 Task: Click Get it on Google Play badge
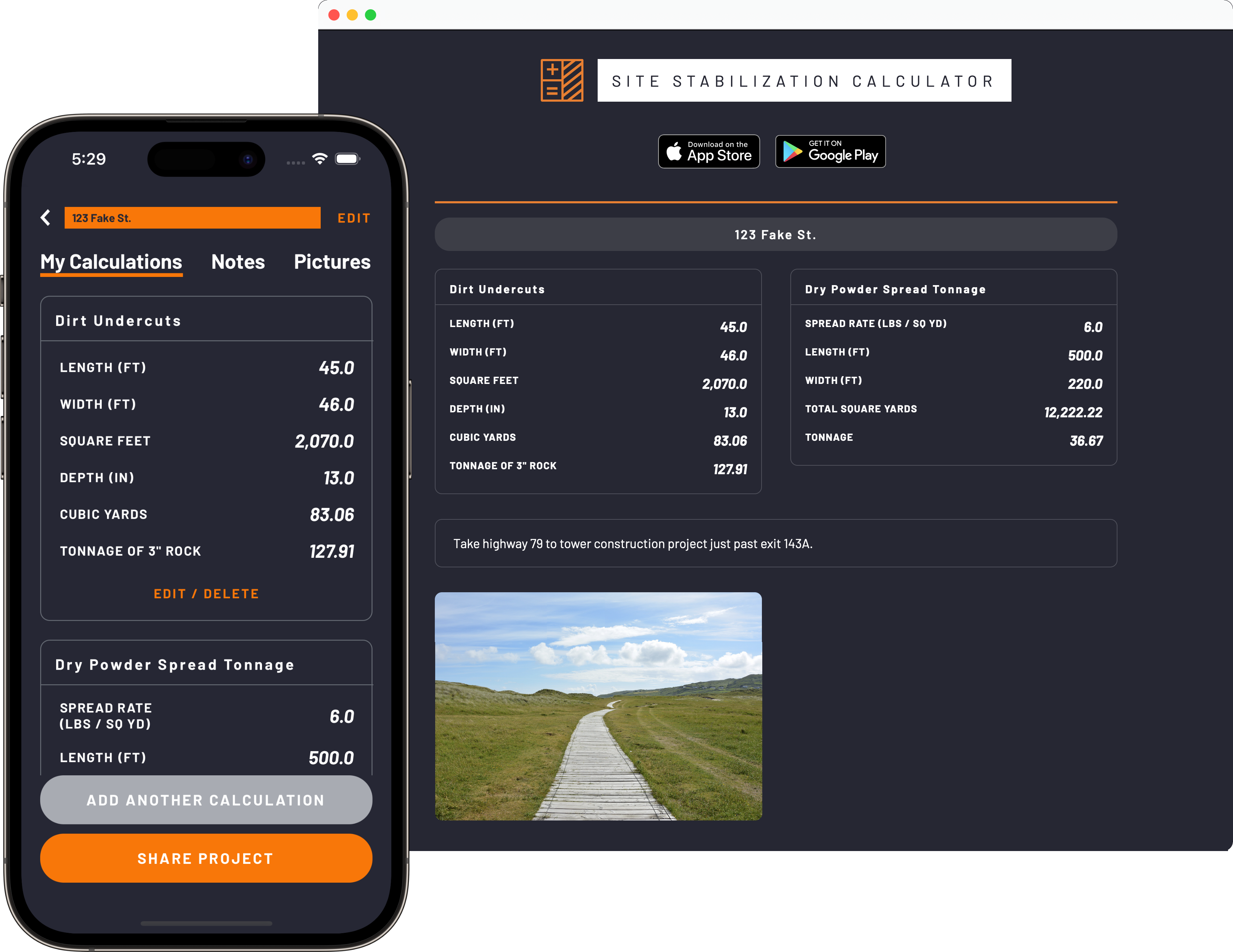click(830, 151)
